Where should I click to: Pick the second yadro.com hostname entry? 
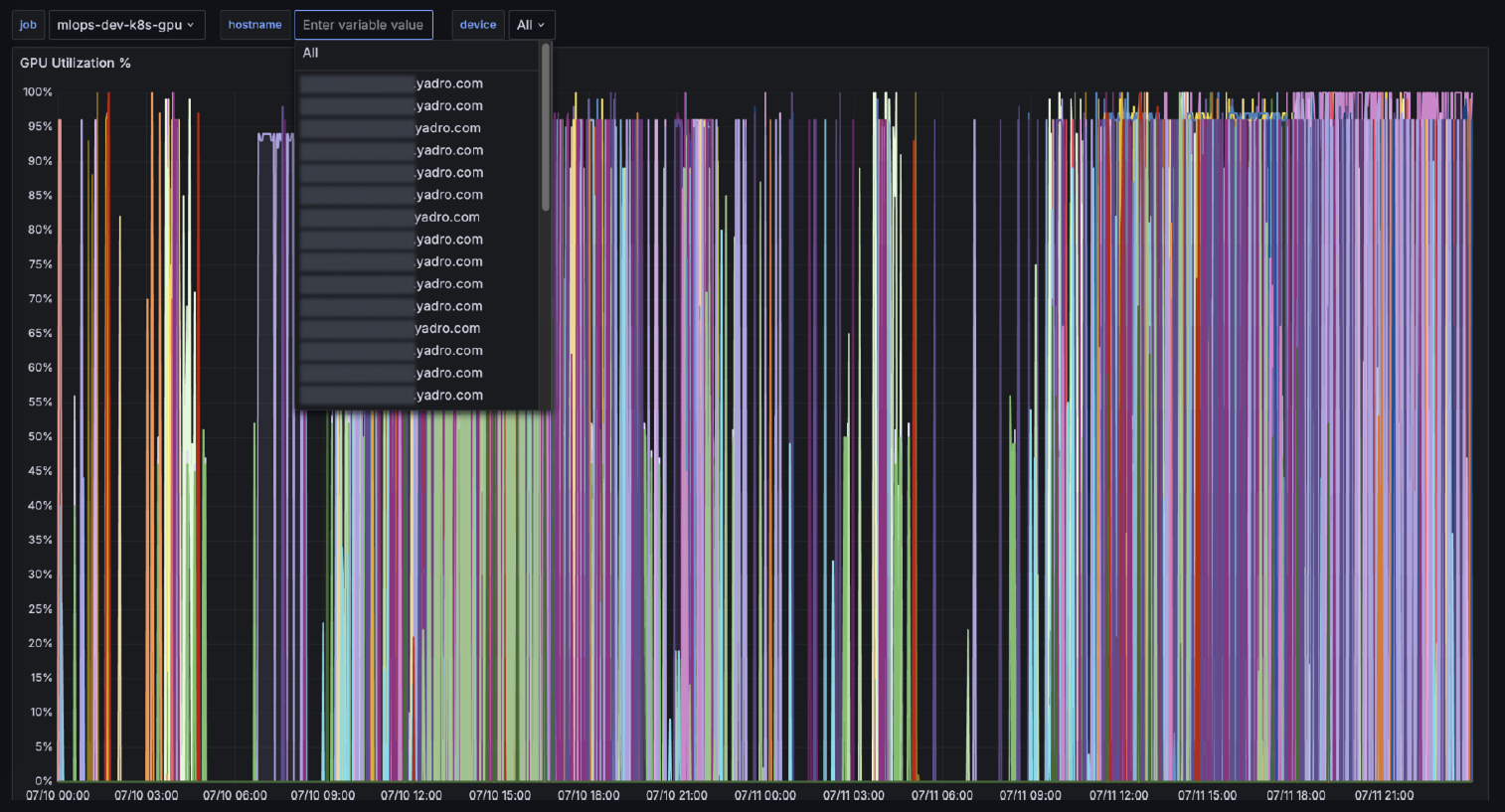[x=392, y=105]
